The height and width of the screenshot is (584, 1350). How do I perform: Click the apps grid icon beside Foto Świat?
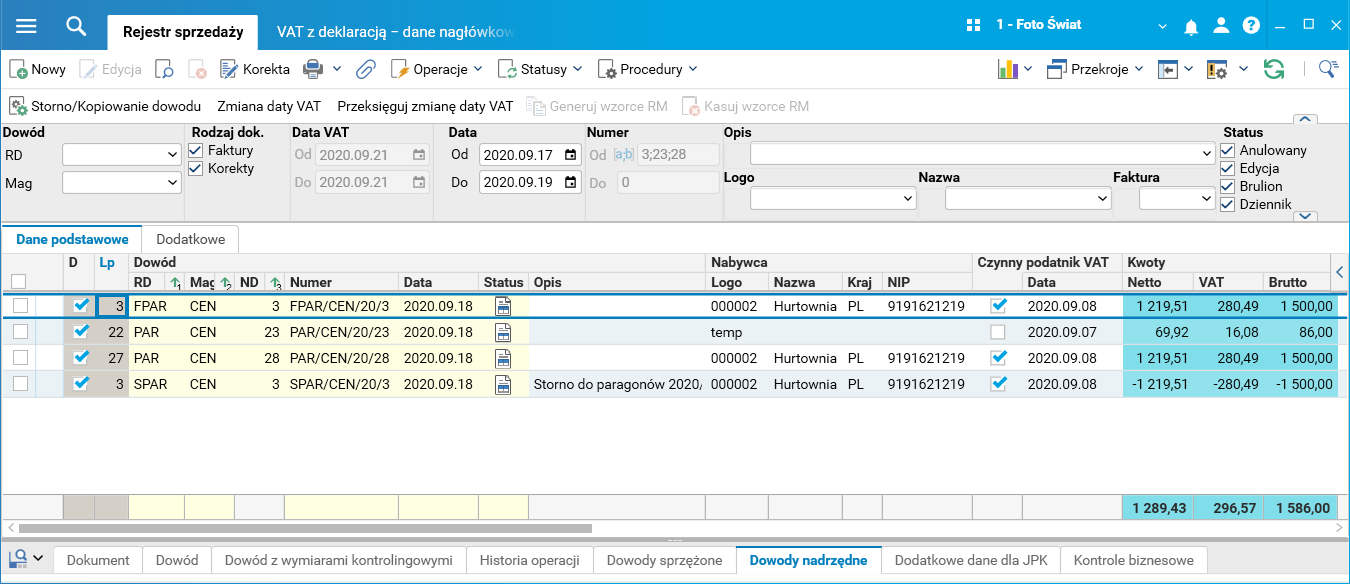pos(974,25)
